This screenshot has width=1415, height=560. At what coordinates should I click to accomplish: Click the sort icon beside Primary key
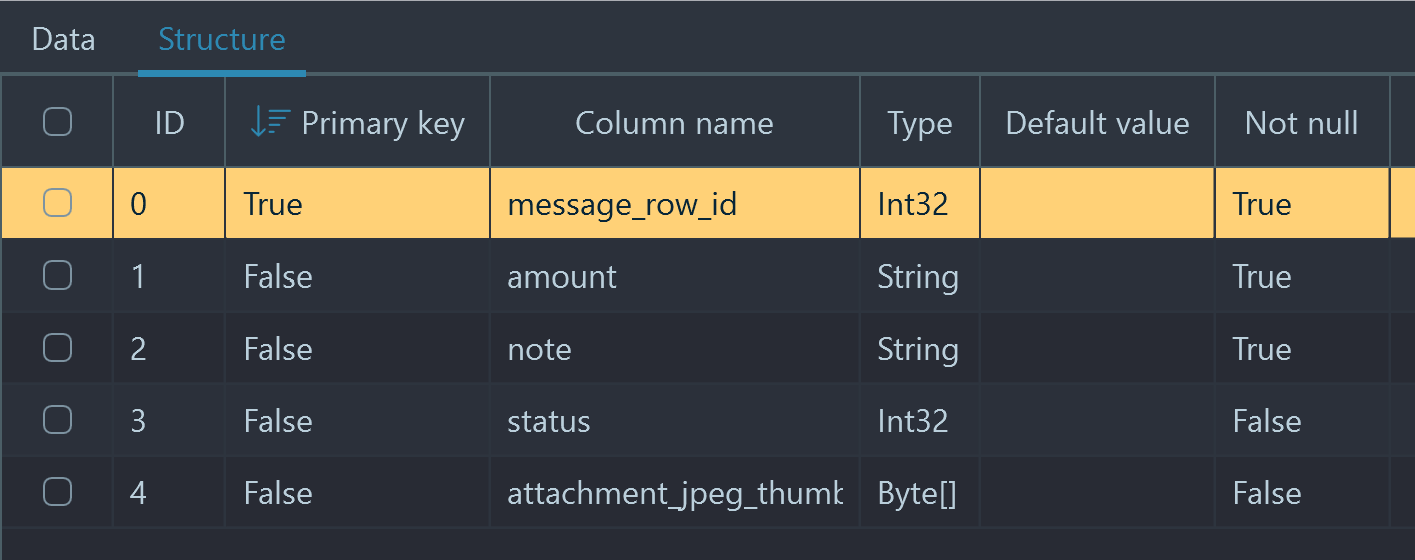[x=269, y=123]
